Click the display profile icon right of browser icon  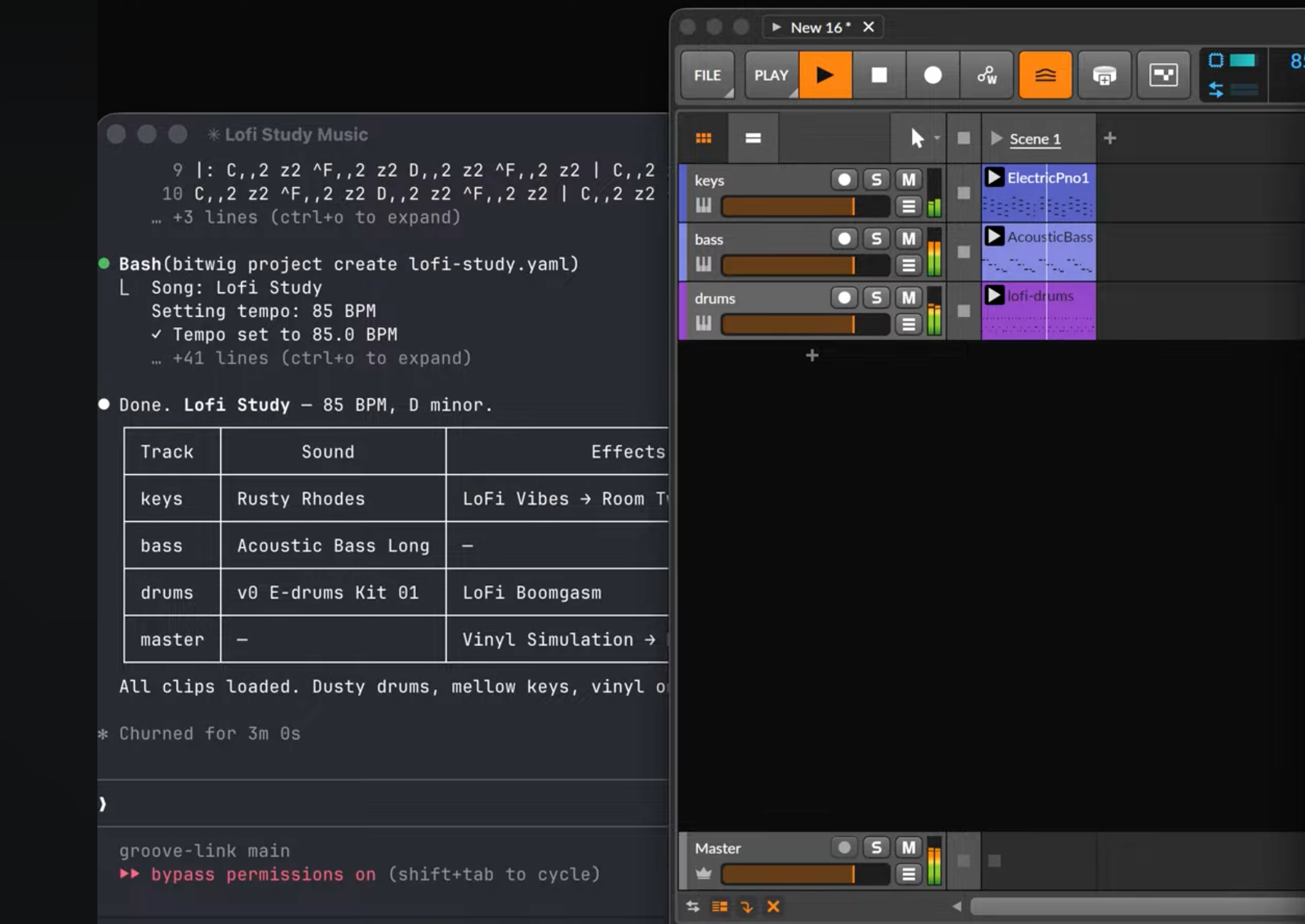(x=1163, y=74)
